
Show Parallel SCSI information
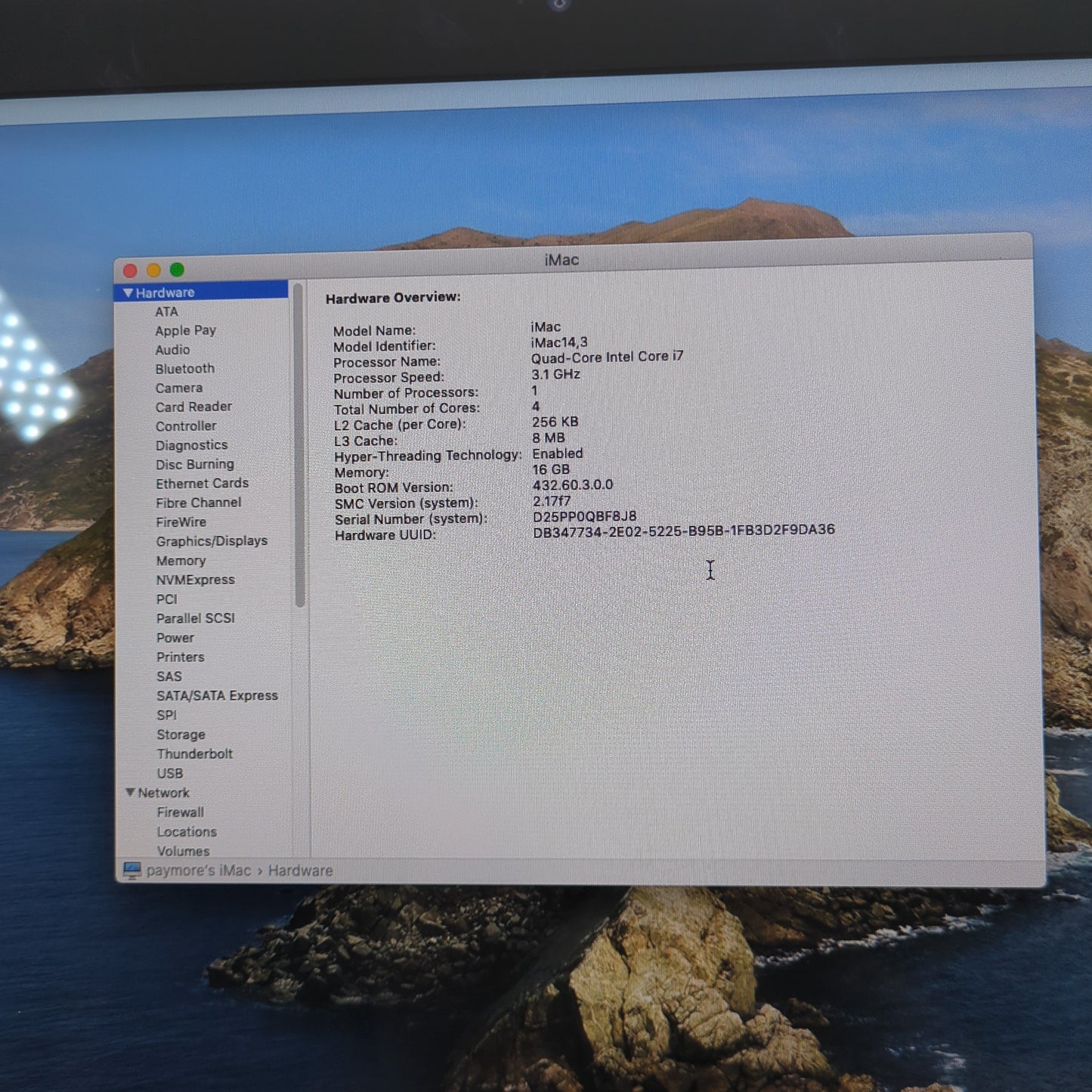pyautogui.click(x=195, y=618)
